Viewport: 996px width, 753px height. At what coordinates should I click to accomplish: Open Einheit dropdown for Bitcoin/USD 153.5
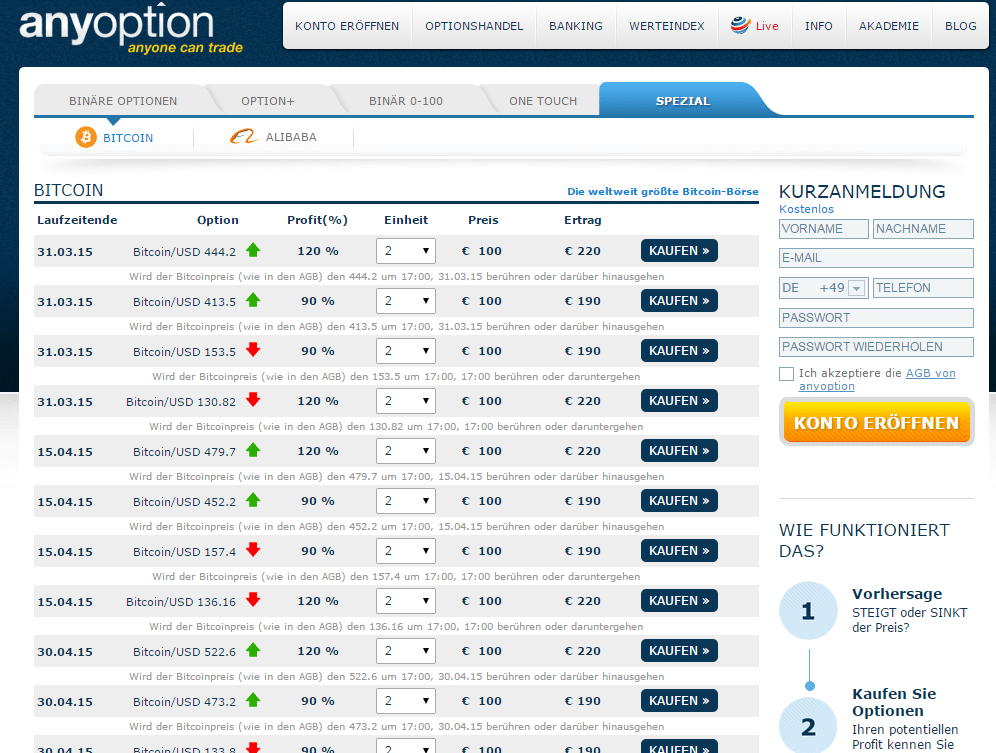pos(406,351)
